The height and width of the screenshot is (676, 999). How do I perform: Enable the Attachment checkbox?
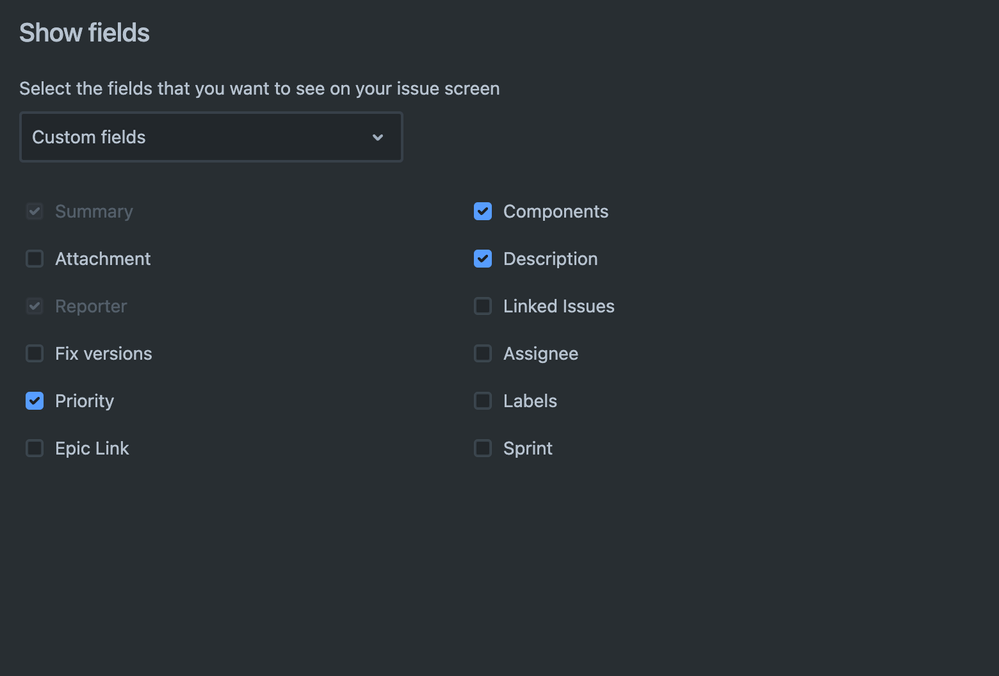(x=34, y=258)
